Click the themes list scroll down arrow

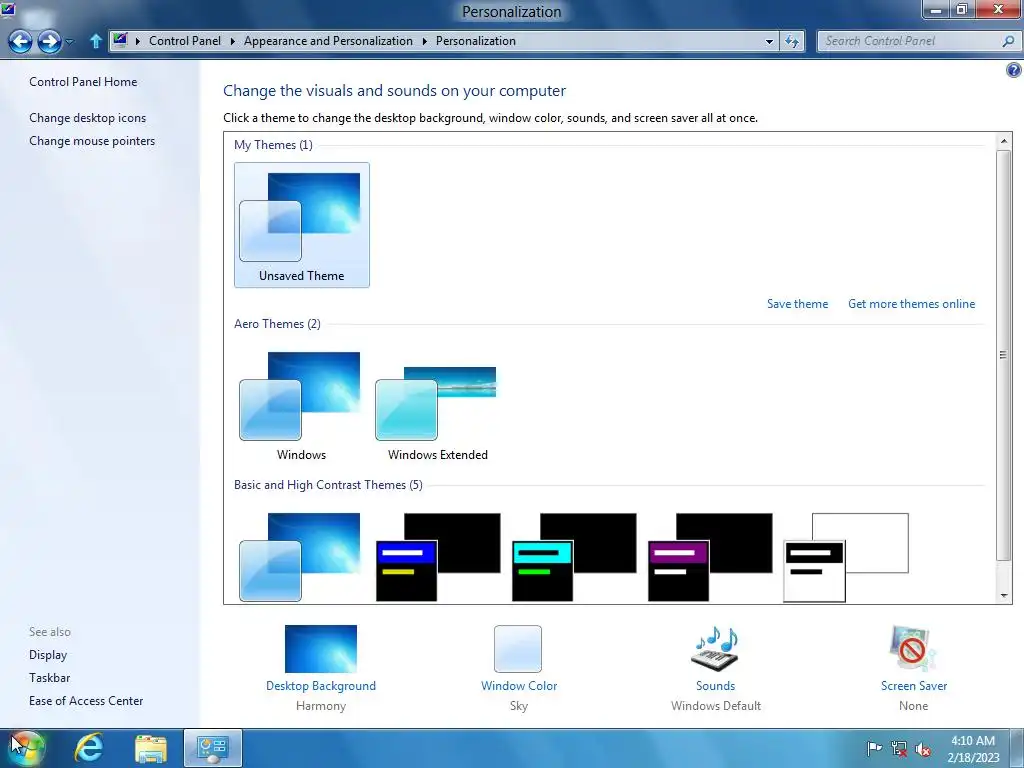(x=1004, y=595)
